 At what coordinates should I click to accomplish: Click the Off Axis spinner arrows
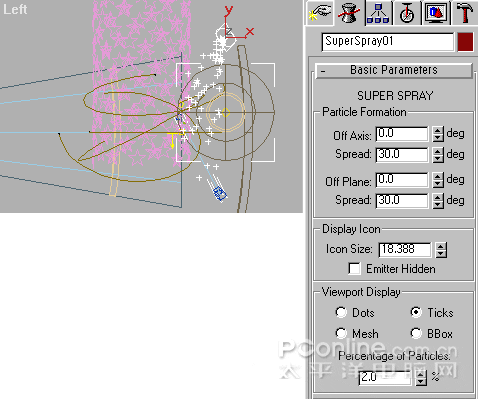[437, 134]
